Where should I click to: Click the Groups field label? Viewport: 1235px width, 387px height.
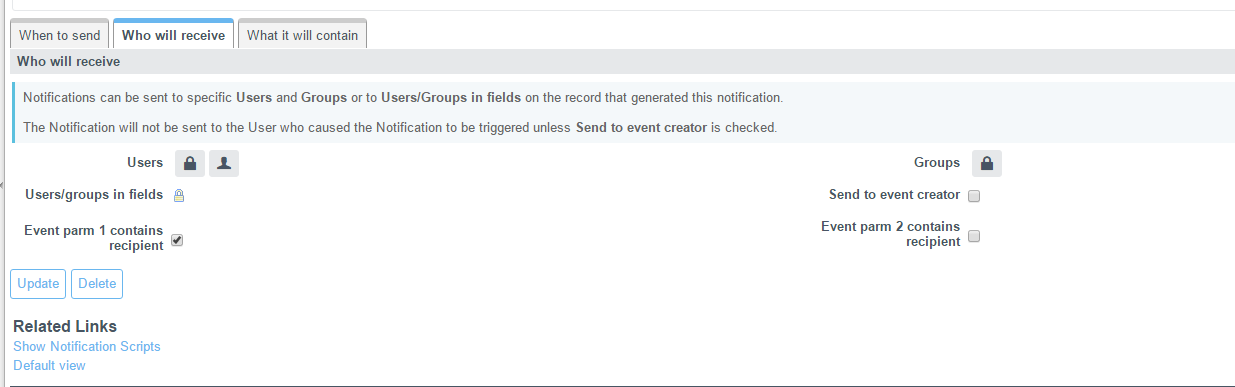[937, 163]
